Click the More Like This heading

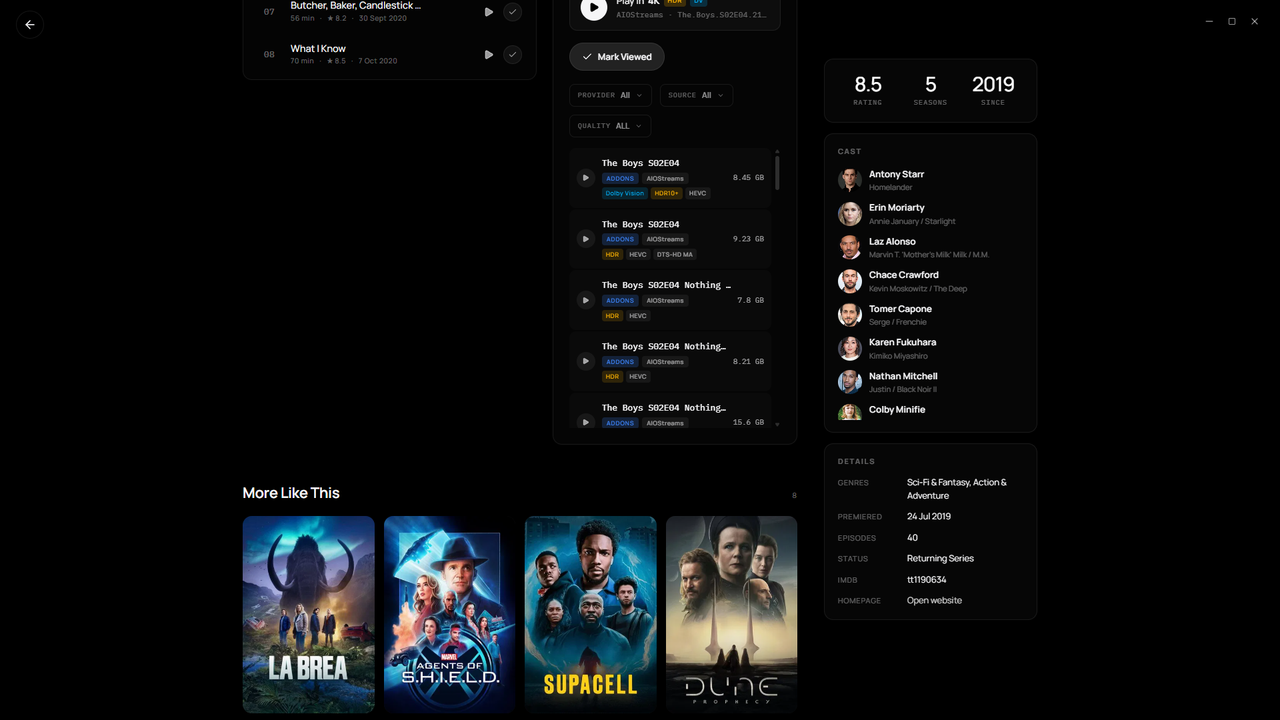pyautogui.click(x=291, y=493)
